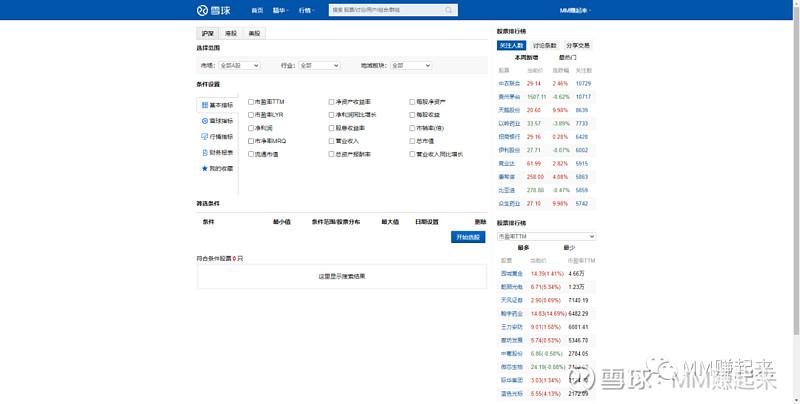The image size is (800, 404).
Task: Select the 关注人数 ranking tab
Action: (512, 45)
